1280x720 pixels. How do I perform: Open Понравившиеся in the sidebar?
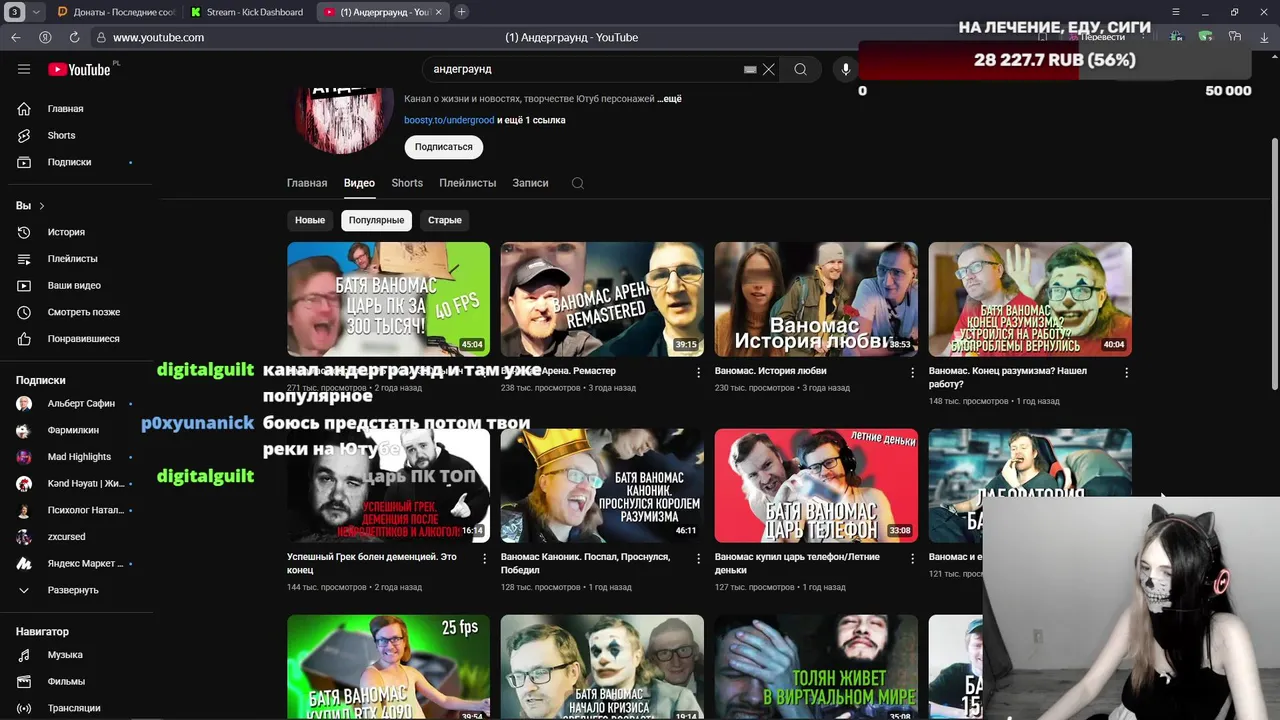pos(83,339)
